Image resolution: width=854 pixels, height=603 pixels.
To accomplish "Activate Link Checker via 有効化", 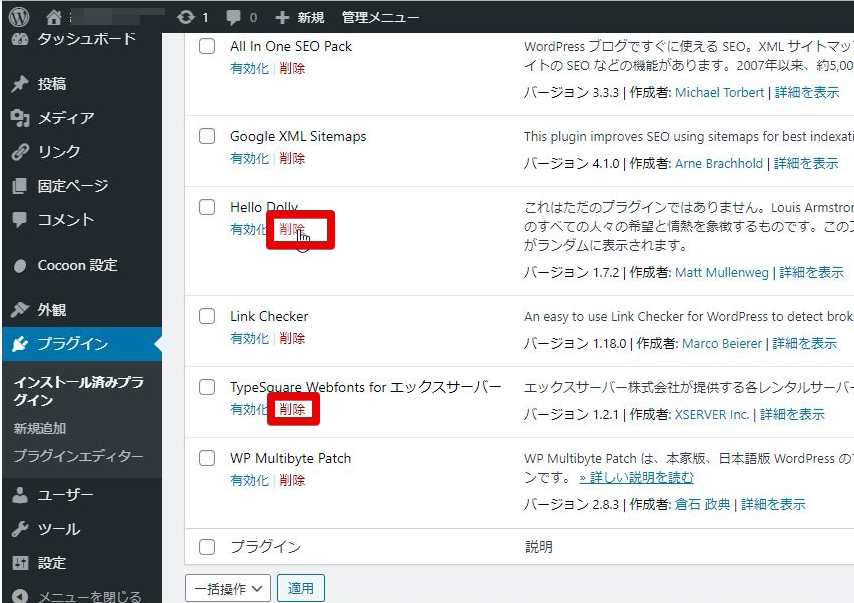I will click(249, 338).
